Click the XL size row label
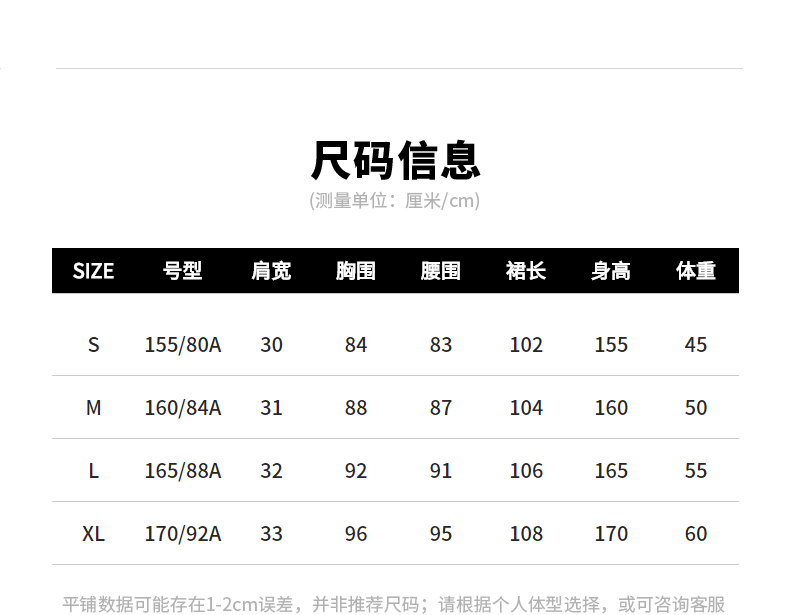The width and height of the screenshot is (790, 615). (93, 534)
